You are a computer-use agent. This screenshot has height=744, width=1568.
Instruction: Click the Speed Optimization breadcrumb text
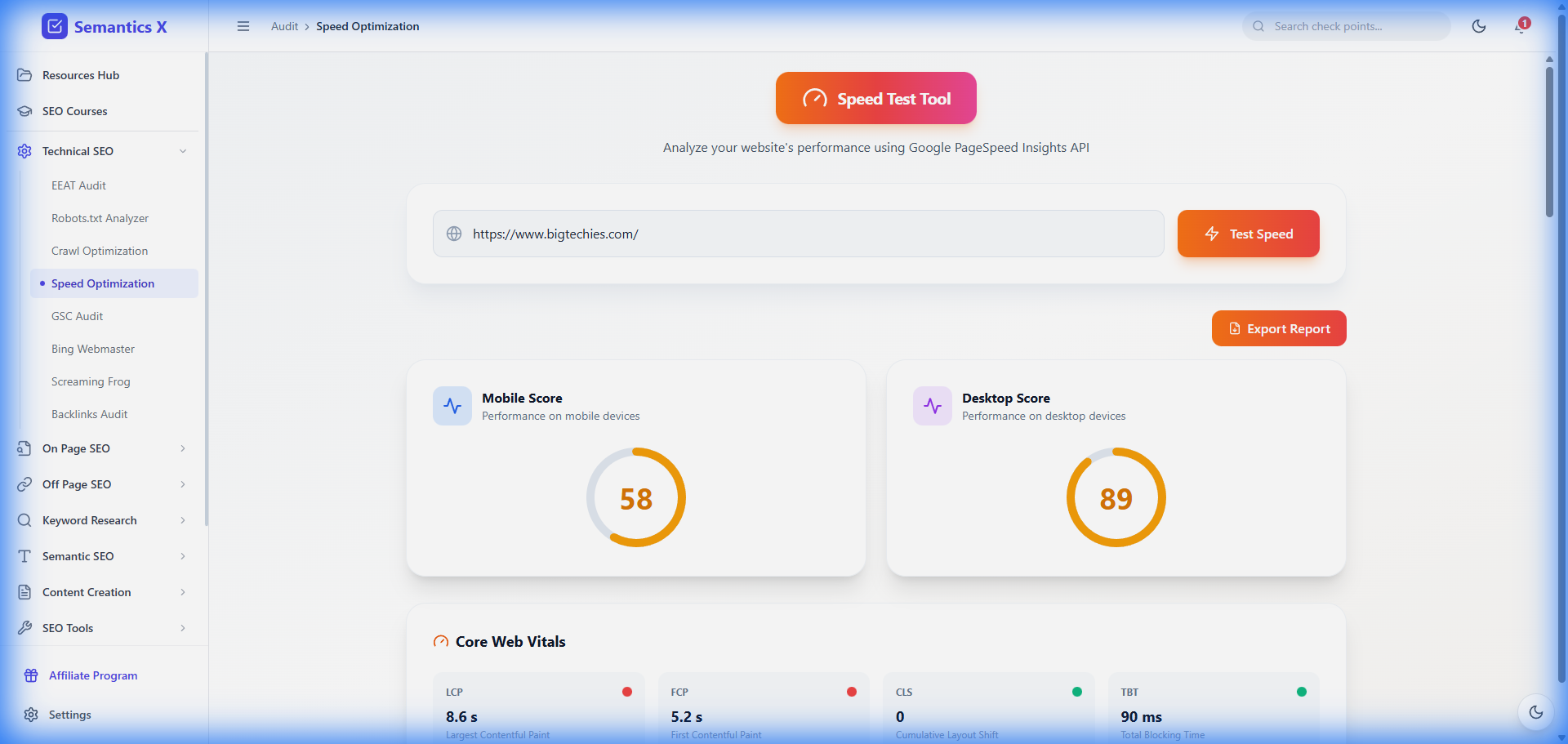click(367, 26)
